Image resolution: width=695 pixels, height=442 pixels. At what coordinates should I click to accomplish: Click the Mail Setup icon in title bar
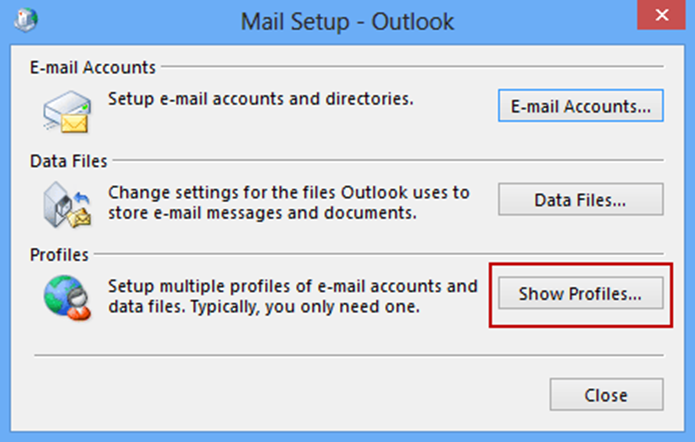pyautogui.click(x=26, y=20)
